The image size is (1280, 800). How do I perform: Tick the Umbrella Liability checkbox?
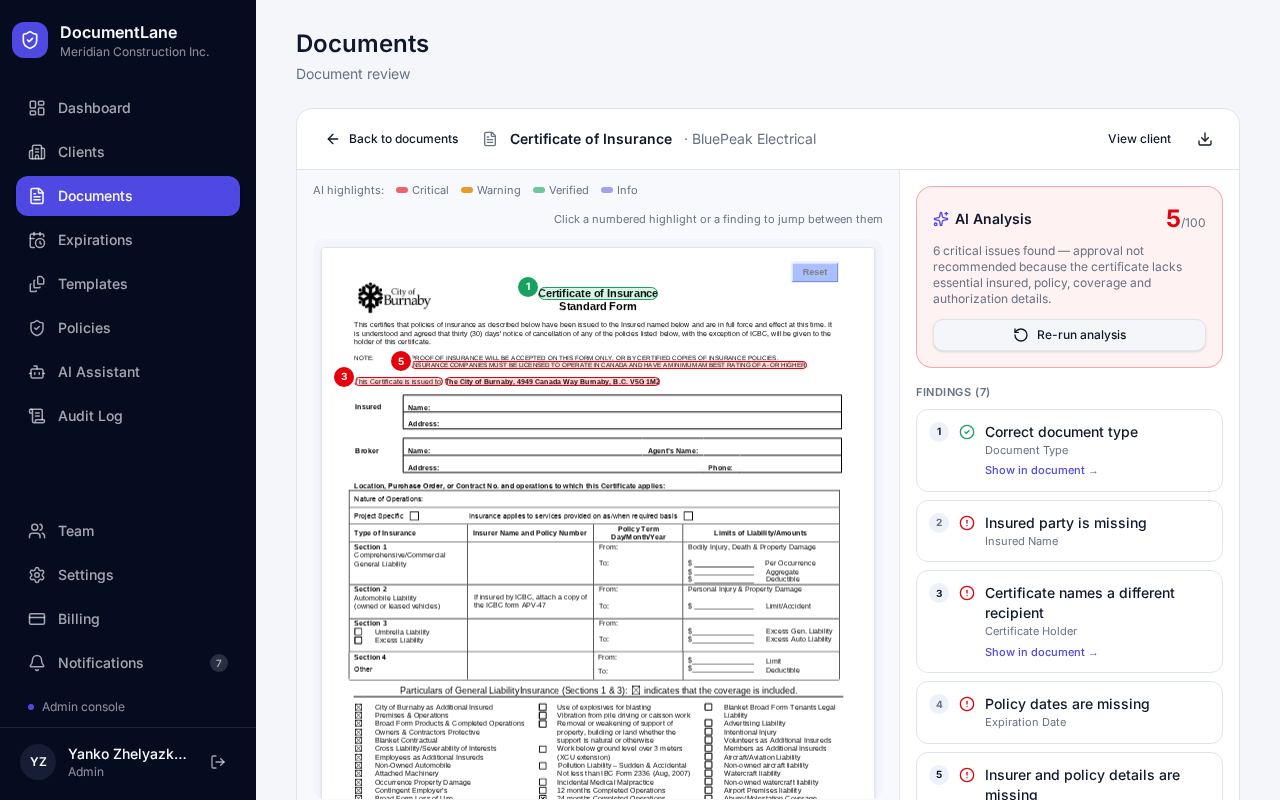click(x=359, y=632)
